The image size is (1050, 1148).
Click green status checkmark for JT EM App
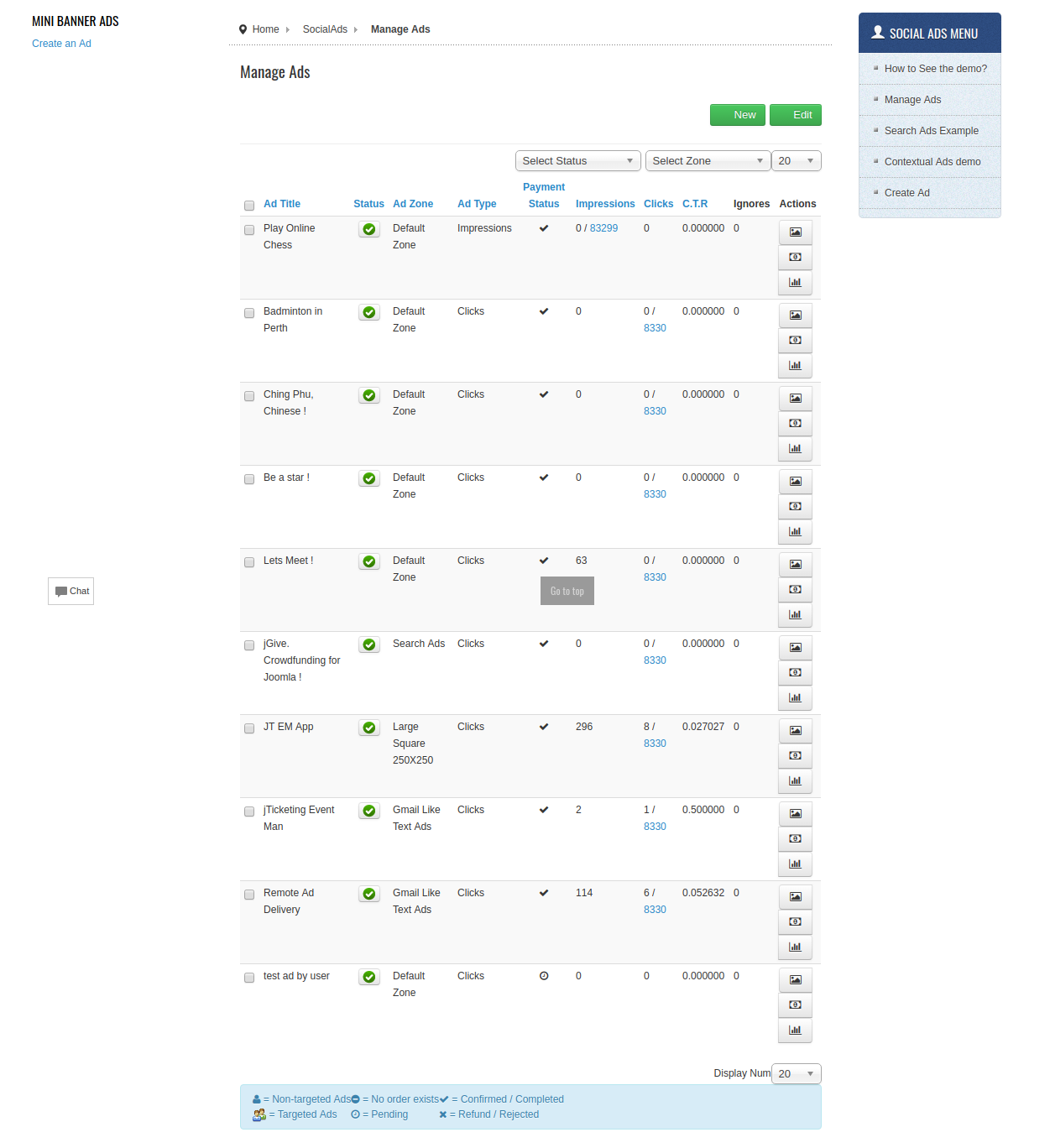click(x=369, y=728)
